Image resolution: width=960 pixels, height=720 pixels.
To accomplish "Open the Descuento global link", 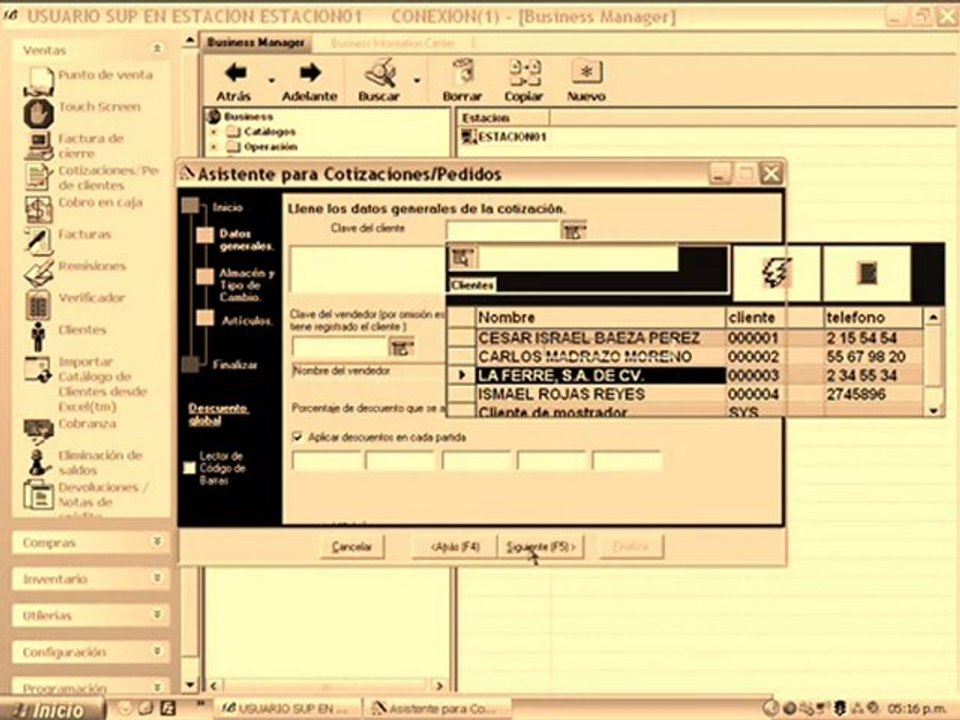I will coord(218,414).
